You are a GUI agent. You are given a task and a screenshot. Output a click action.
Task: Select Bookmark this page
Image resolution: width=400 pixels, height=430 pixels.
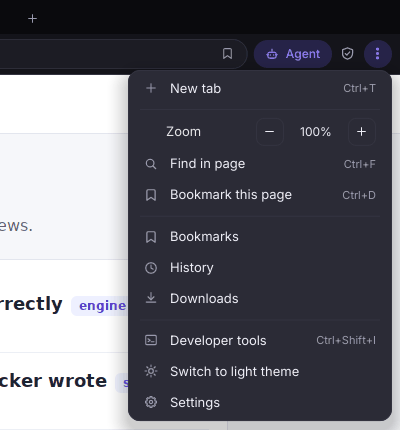260,195
